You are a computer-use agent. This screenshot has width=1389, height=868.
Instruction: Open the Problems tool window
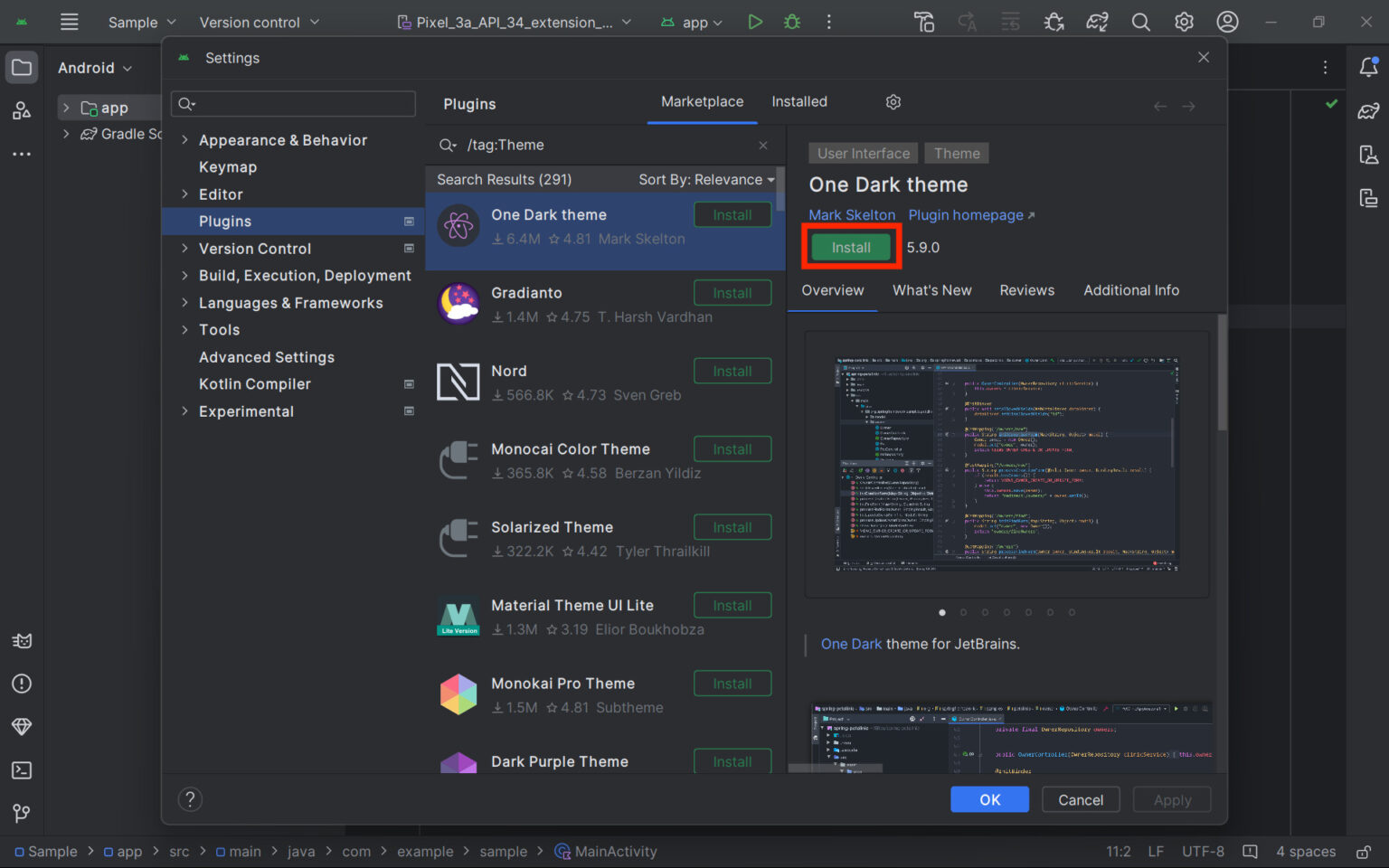[22, 684]
